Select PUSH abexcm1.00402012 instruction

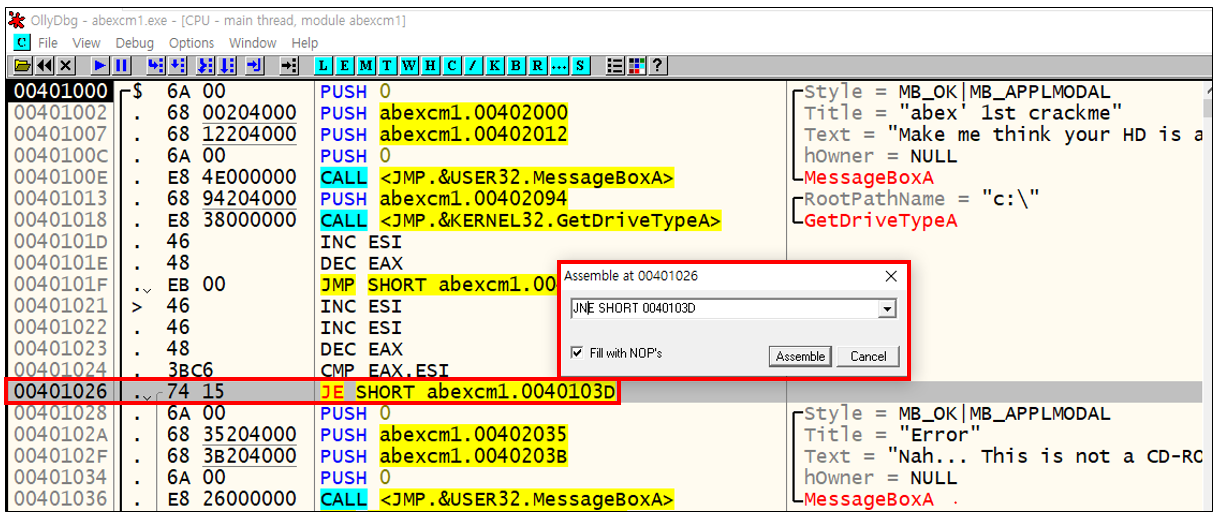pyautogui.click(x=444, y=134)
